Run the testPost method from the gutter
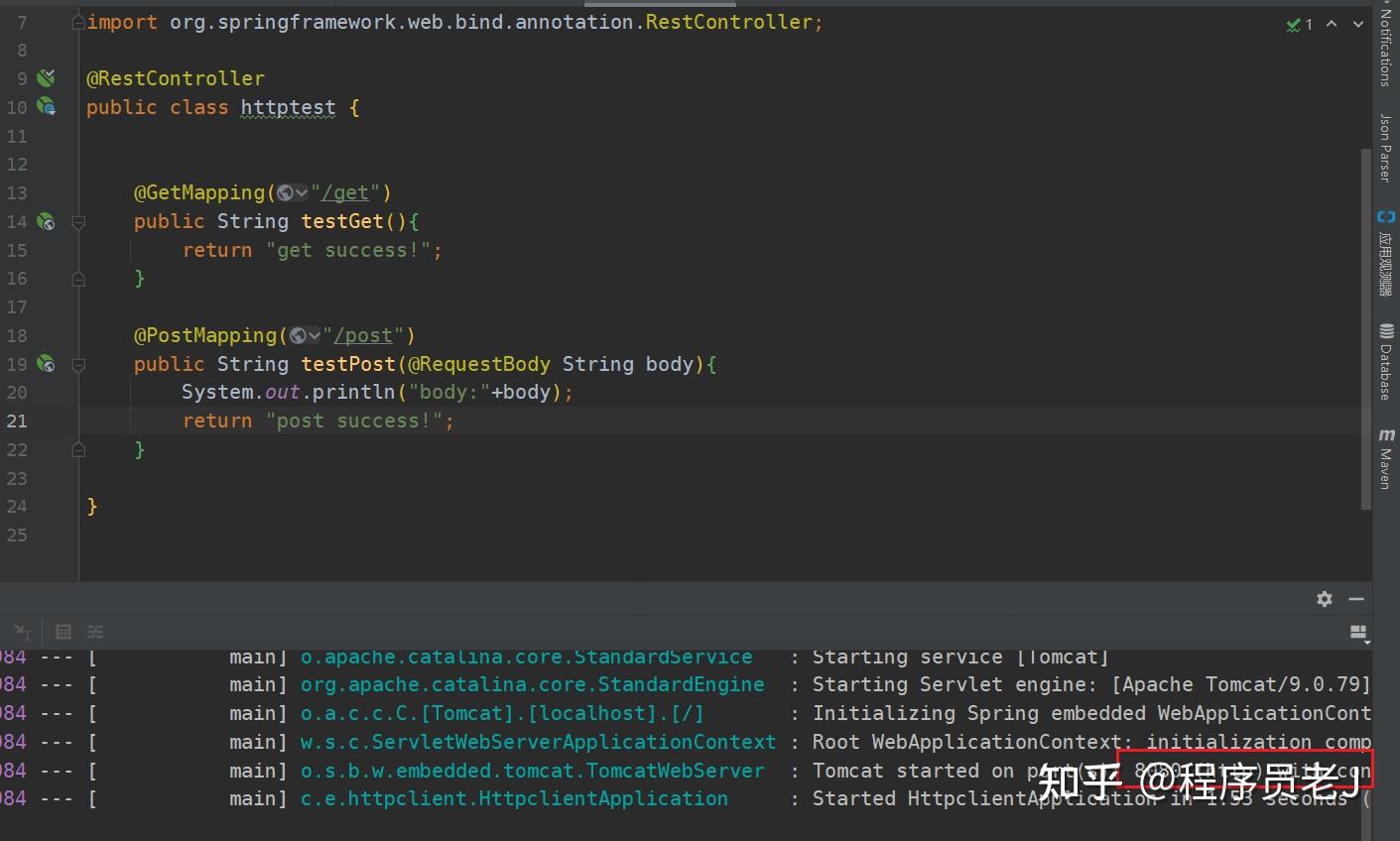 [x=46, y=364]
